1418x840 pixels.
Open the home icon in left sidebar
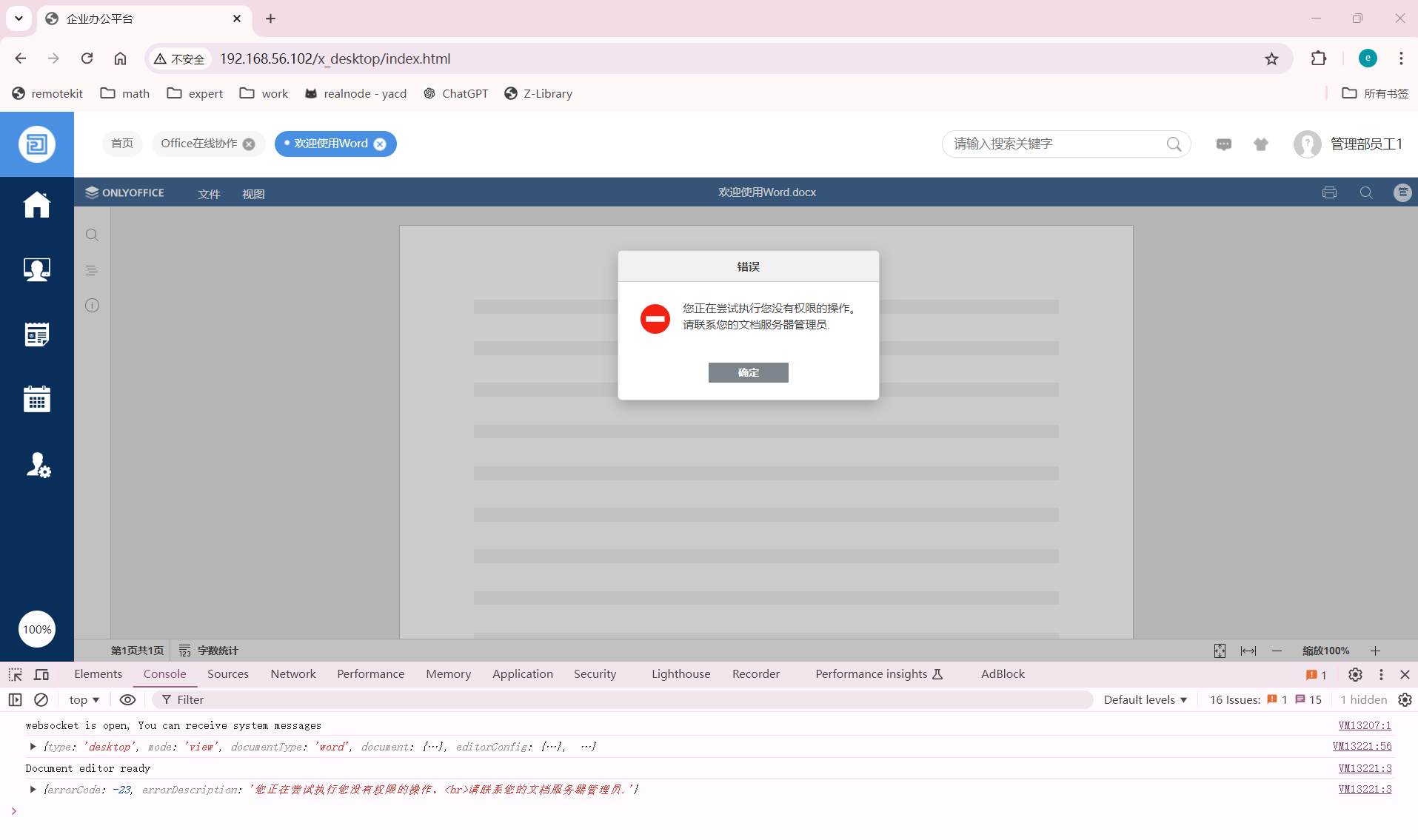[x=37, y=204]
